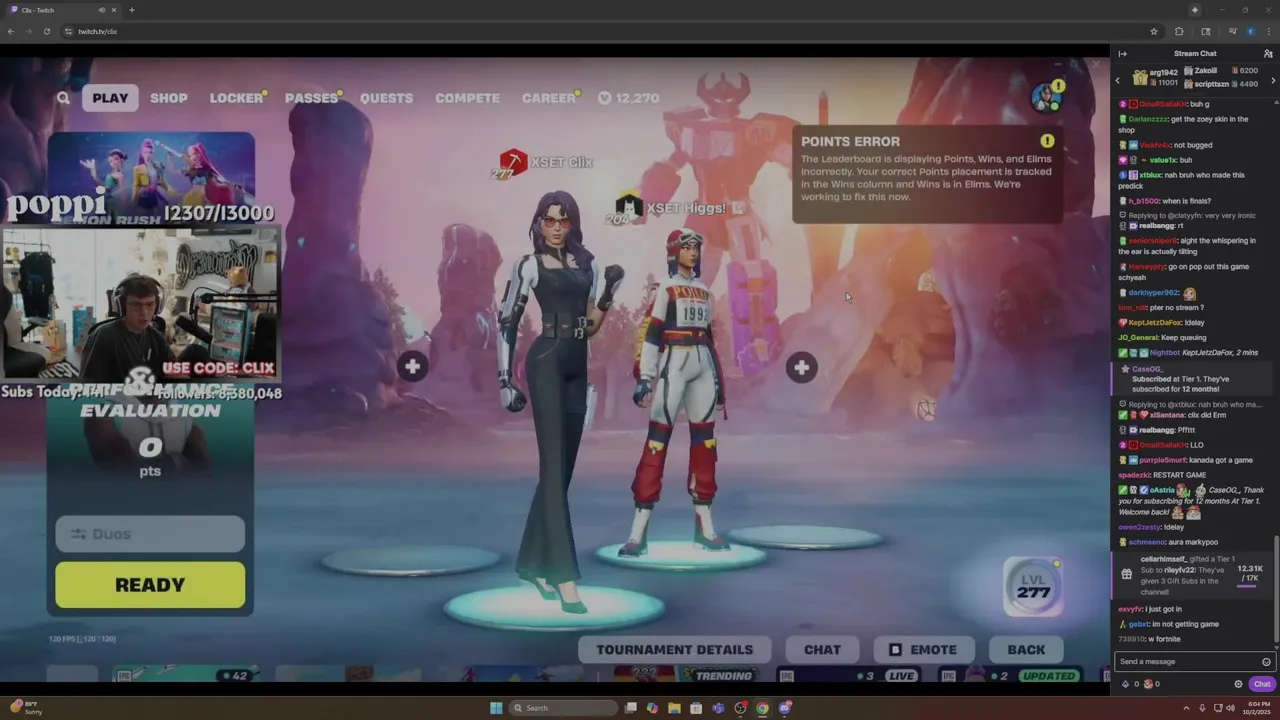
Task: Open the taskbar weather widget
Action: (26, 708)
